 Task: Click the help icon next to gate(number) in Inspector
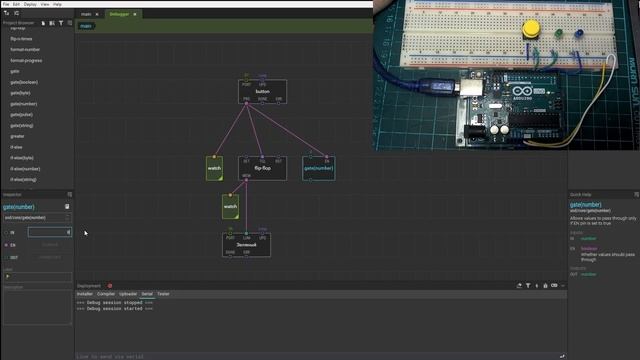click(x=67, y=207)
